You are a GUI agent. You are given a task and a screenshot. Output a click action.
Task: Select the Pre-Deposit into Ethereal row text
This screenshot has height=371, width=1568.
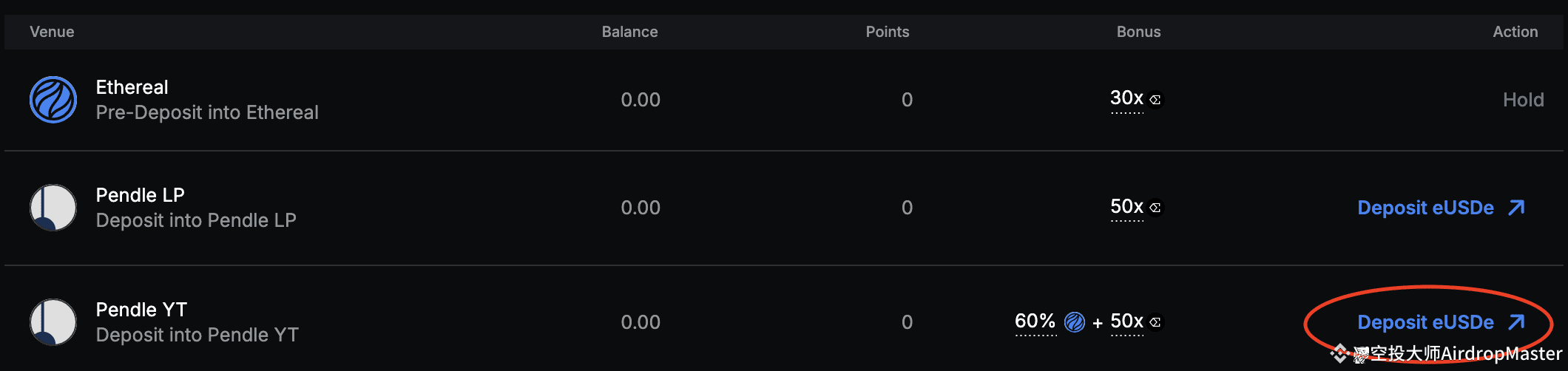click(x=207, y=112)
